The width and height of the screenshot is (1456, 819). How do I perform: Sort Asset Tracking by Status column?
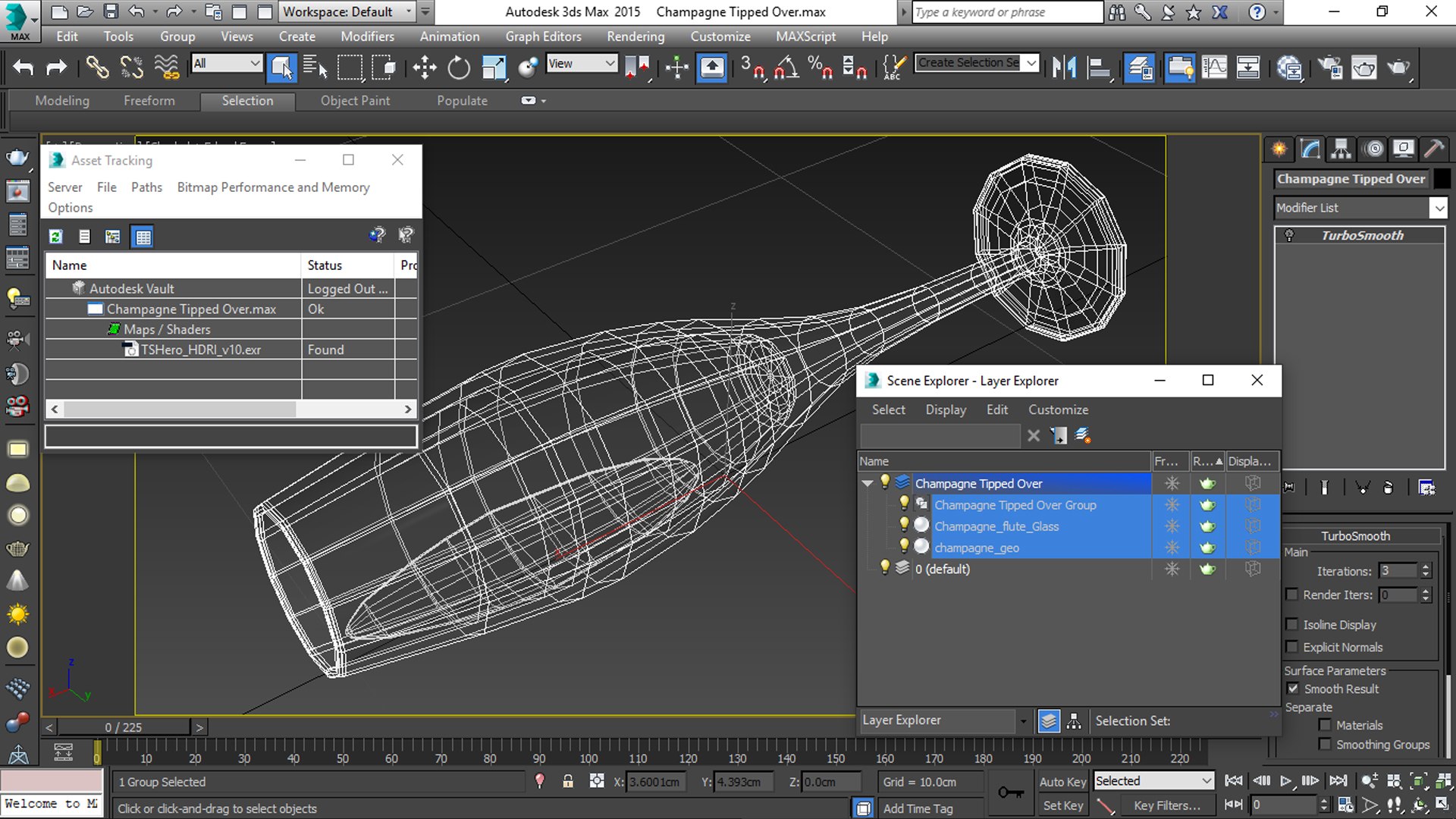tap(348, 265)
